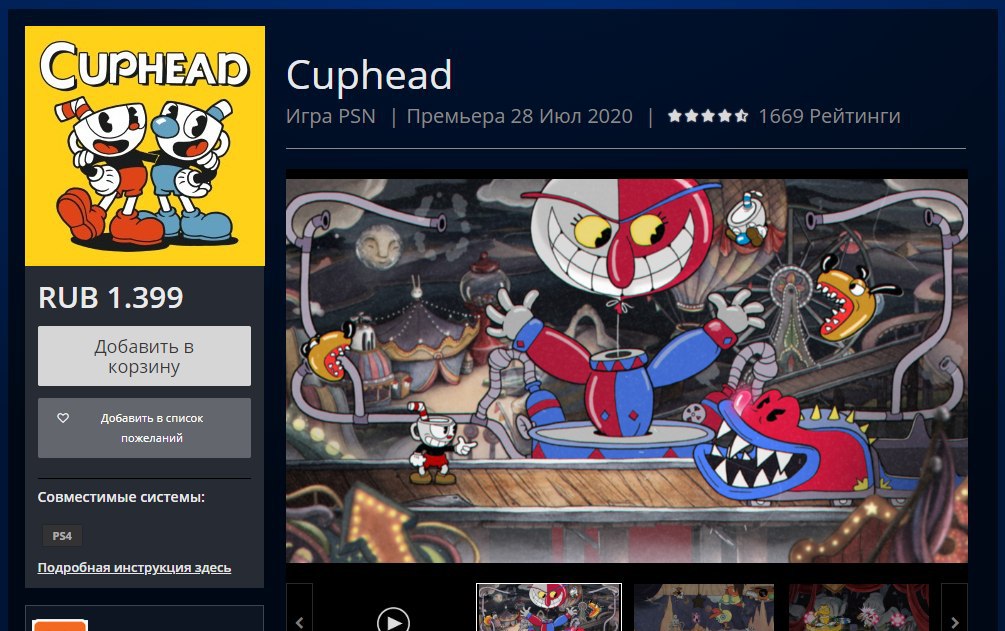Click the previous arrow in screenshot carousel
The width and height of the screenshot is (1005, 631).
299,619
